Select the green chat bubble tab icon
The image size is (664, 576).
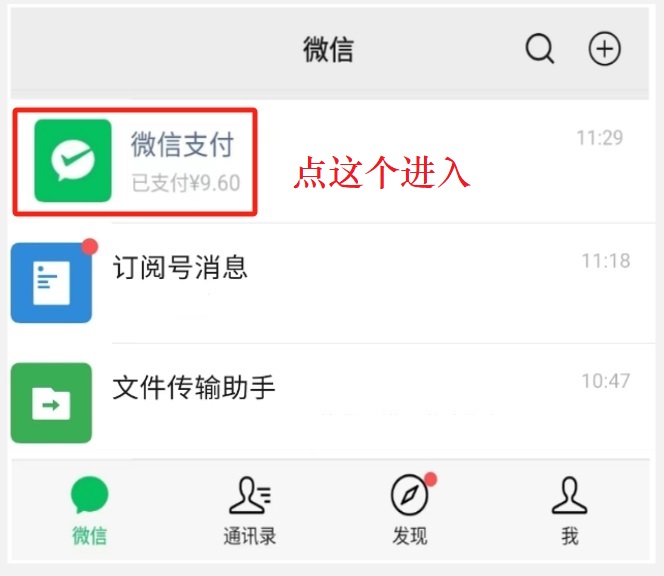pyautogui.click(x=89, y=494)
